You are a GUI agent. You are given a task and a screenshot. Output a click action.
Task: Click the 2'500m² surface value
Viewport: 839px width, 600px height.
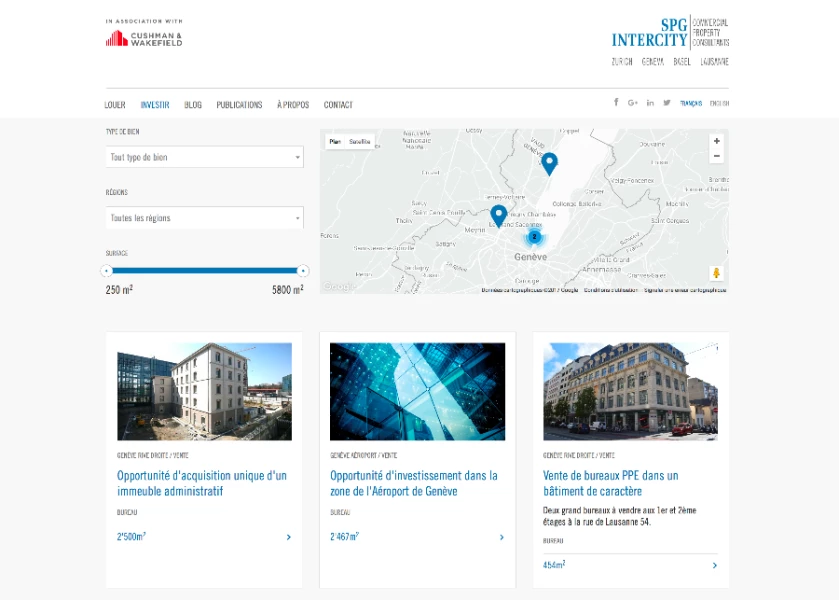(131, 536)
